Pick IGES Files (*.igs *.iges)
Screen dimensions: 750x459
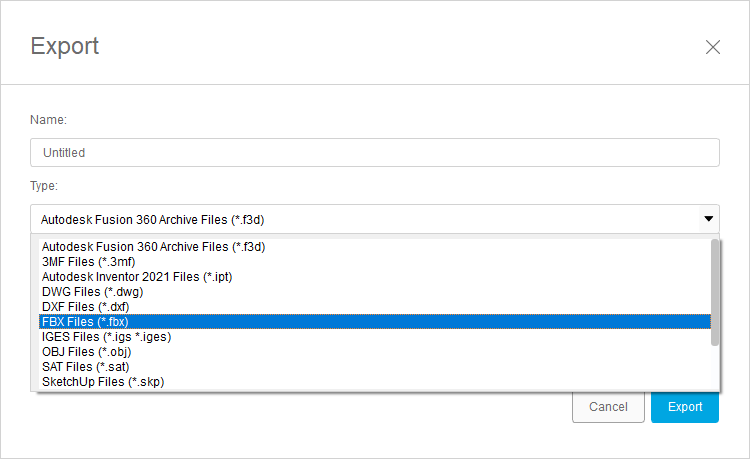[375, 337]
